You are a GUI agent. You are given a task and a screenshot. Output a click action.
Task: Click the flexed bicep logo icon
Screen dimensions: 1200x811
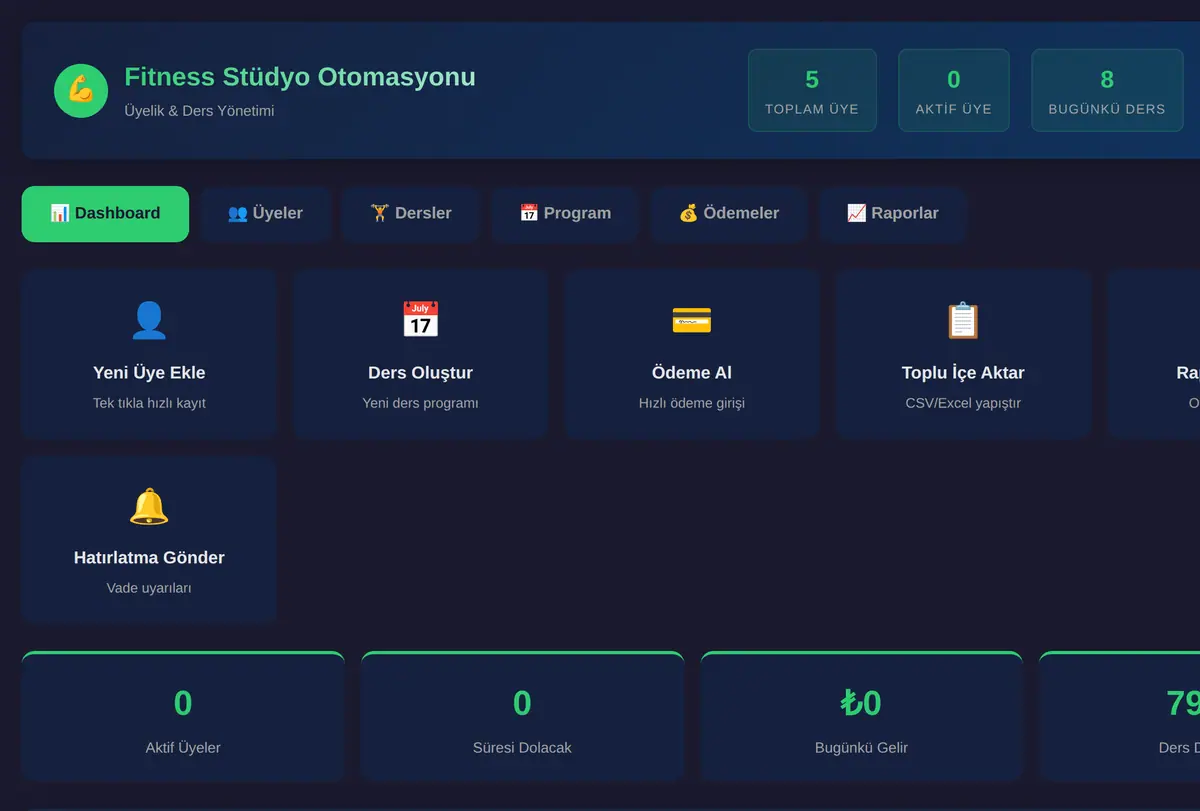coord(81,90)
